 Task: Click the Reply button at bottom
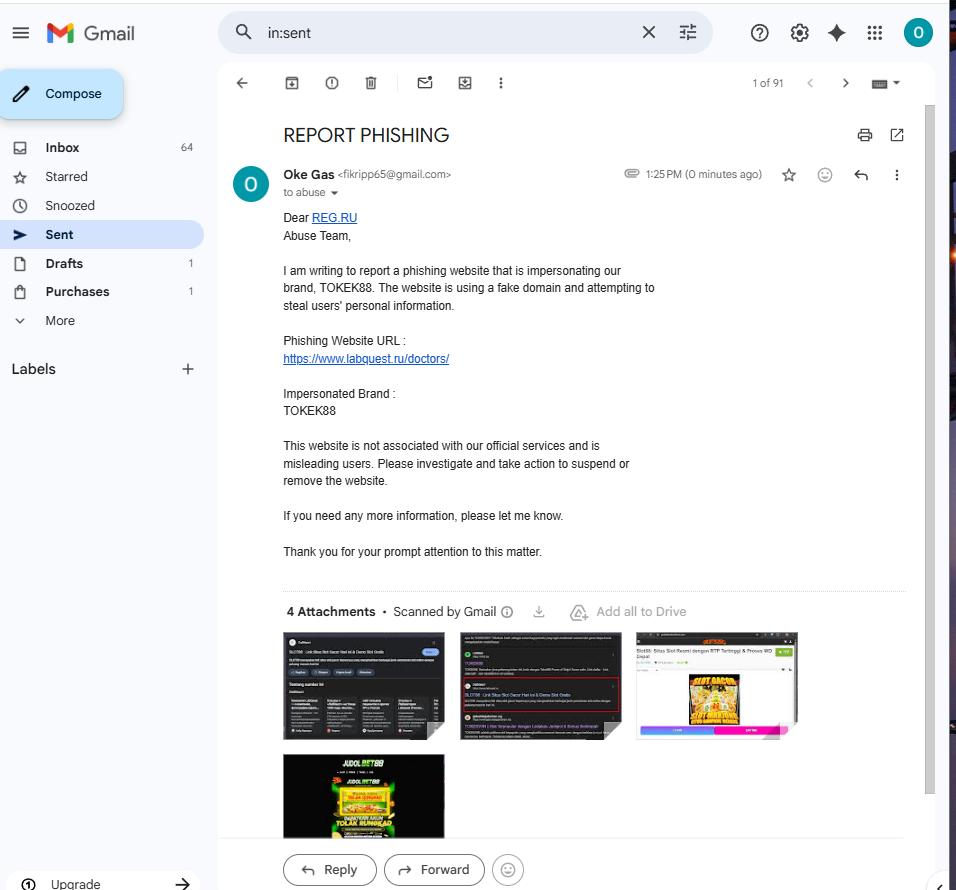tap(330, 870)
